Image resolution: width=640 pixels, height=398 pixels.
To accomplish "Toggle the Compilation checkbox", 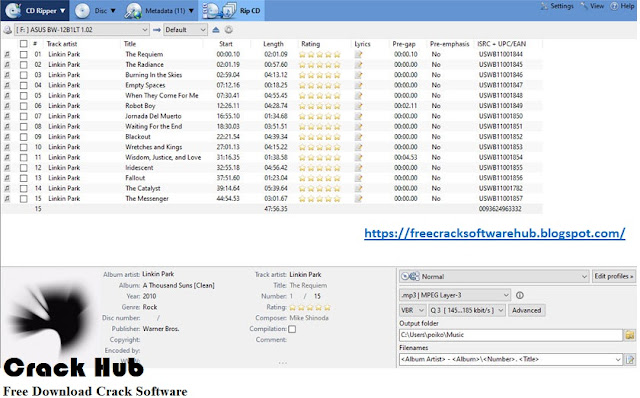I will click(x=292, y=329).
